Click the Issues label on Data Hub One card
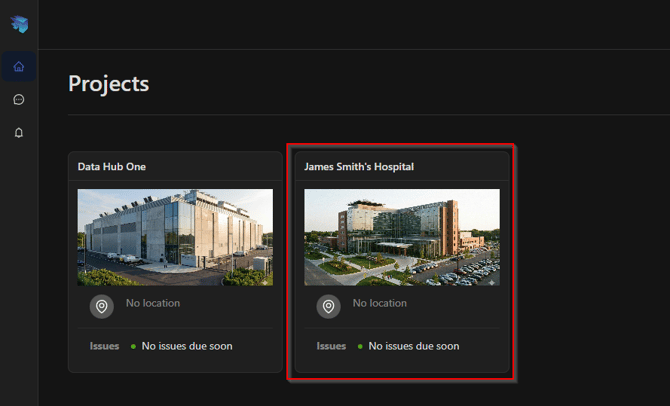This screenshot has width=670, height=406. [x=105, y=346]
